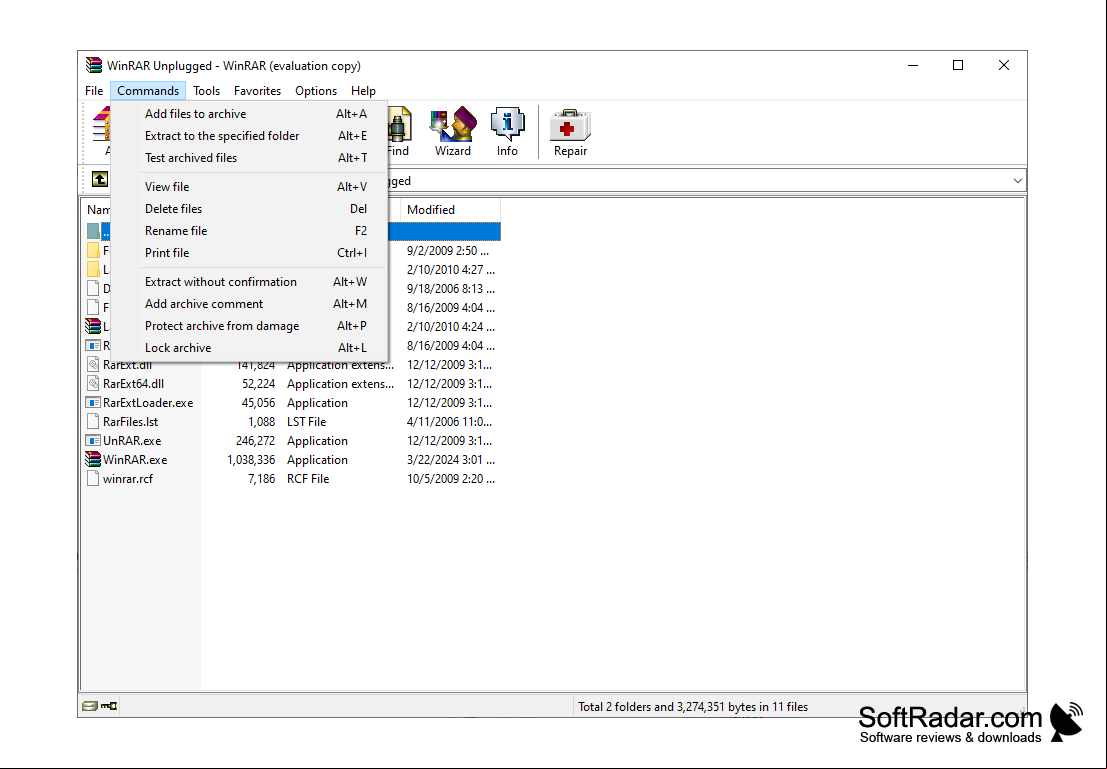This screenshot has width=1107, height=769.
Task: Open the Help menu
Action: click(363, 90)
